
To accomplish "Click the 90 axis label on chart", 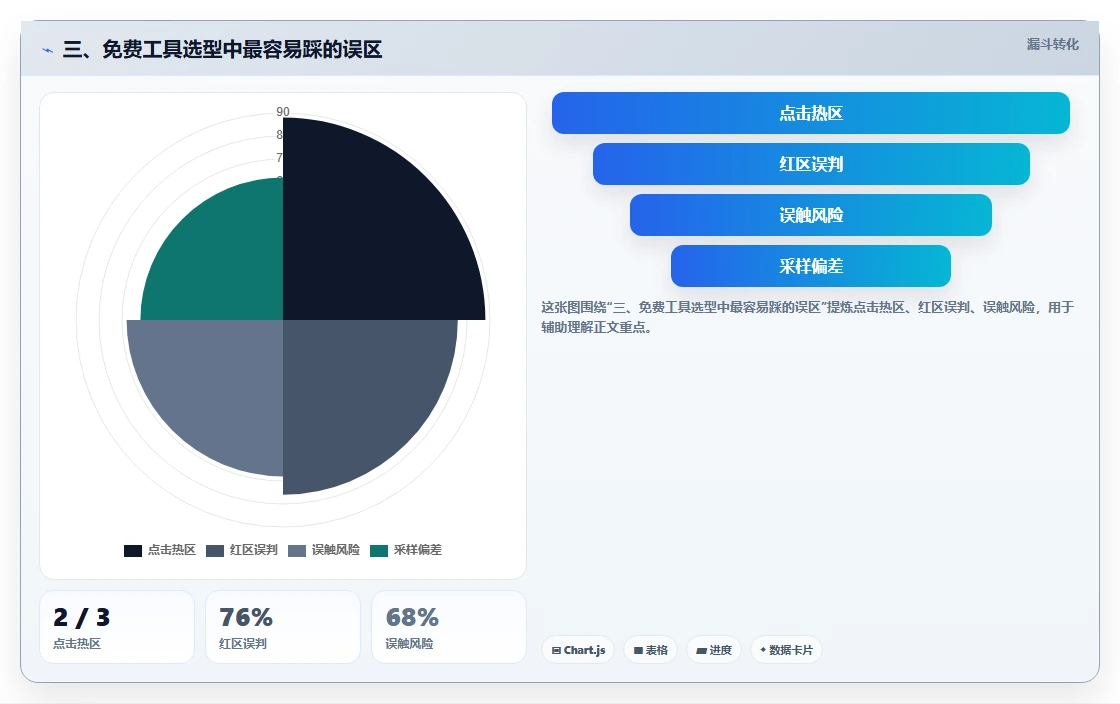I will [283, 111].
